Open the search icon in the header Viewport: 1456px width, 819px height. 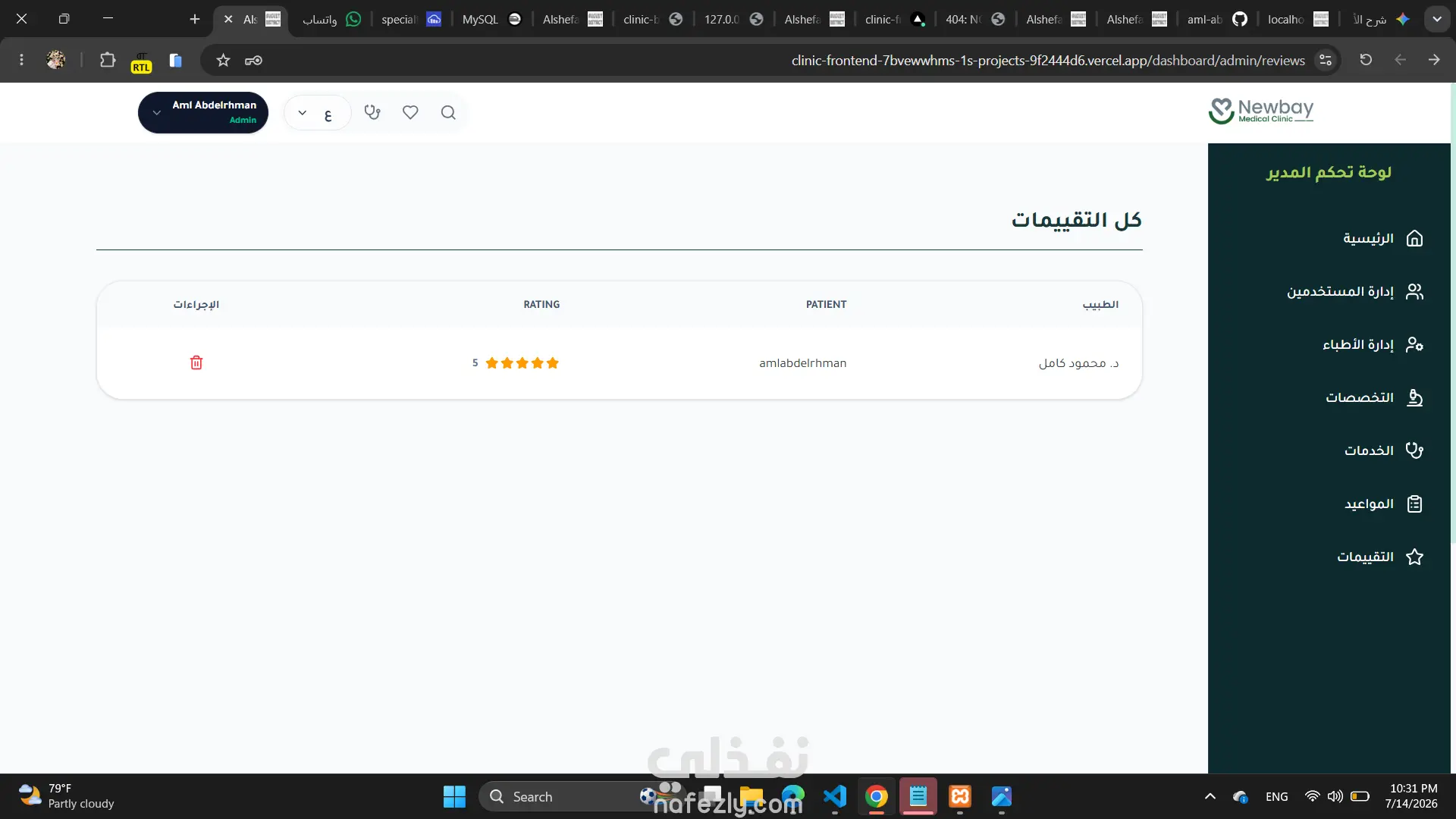pos(448,112)
